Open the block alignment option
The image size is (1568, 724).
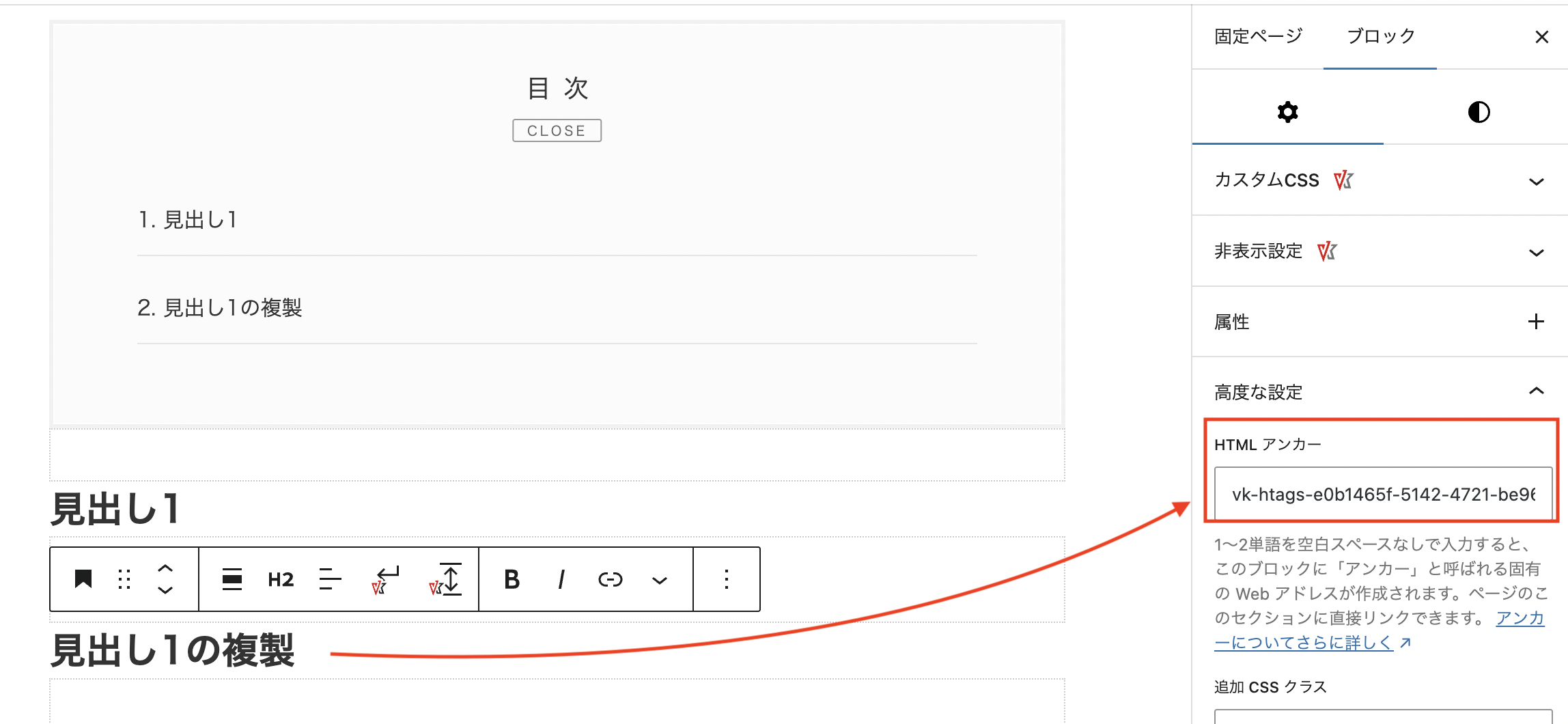pos(232,579)
